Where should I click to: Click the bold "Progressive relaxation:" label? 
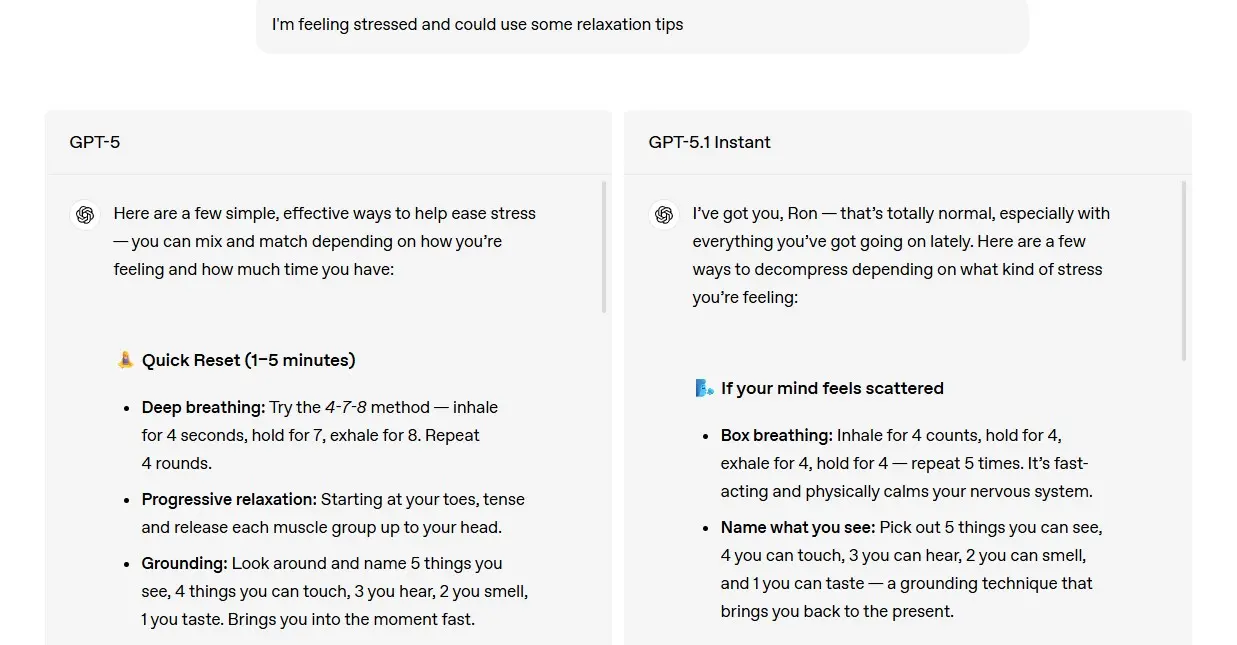coord(229,499)
